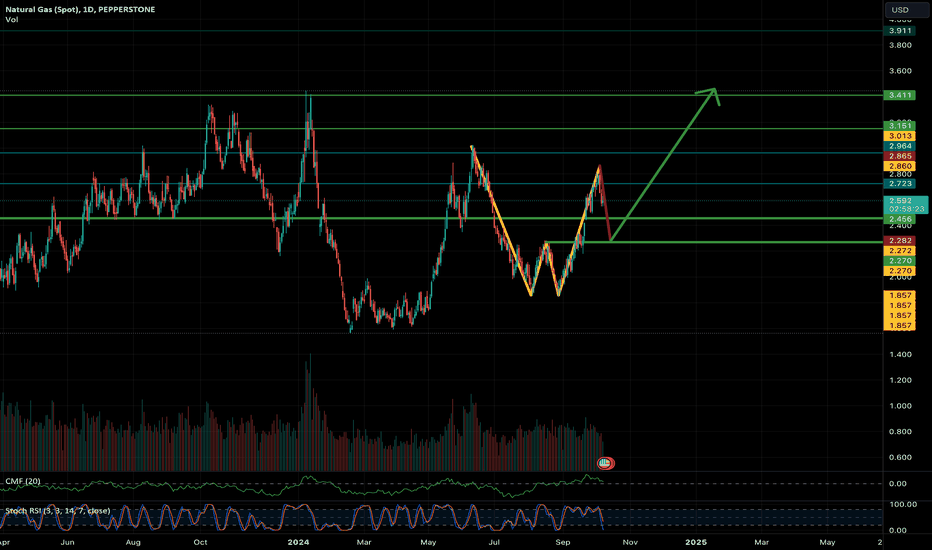Click the 1.400 price scale value

(x=900, y=354)
